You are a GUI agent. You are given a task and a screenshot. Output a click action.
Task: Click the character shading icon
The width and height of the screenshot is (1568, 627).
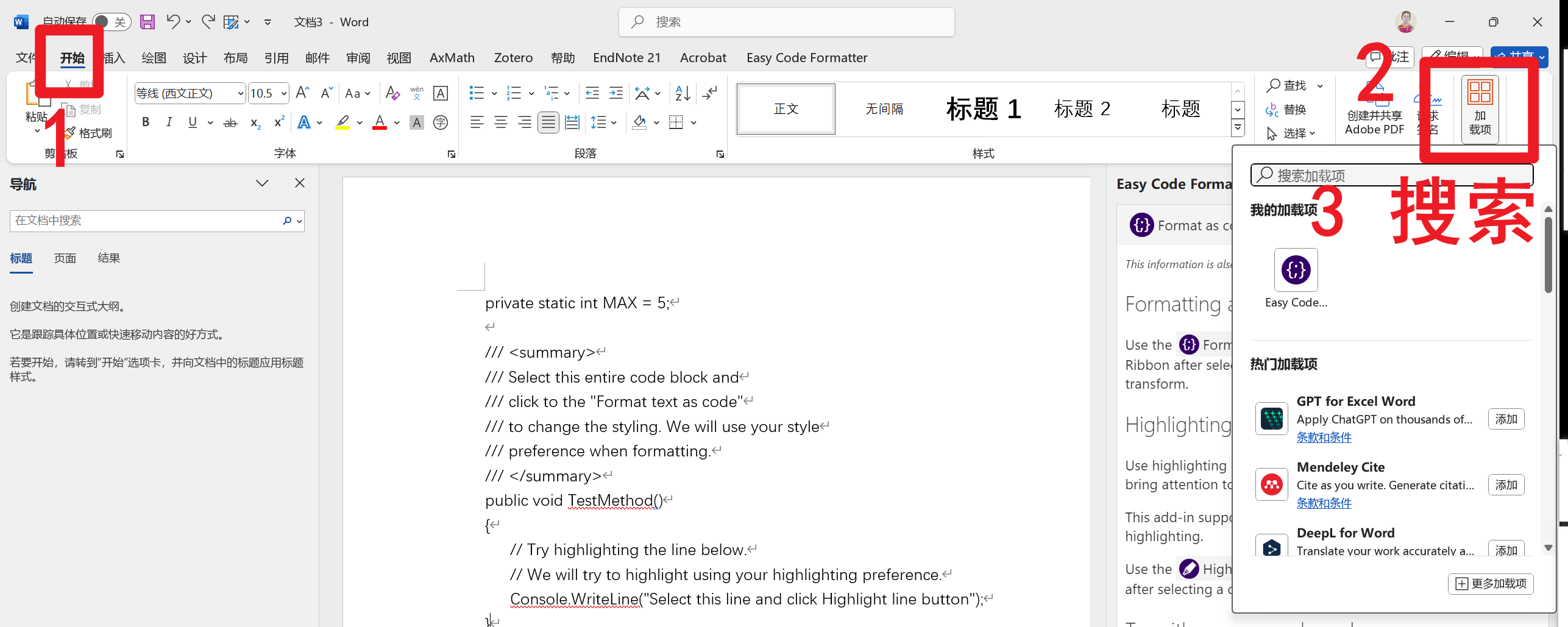click(x=417, y=122)
